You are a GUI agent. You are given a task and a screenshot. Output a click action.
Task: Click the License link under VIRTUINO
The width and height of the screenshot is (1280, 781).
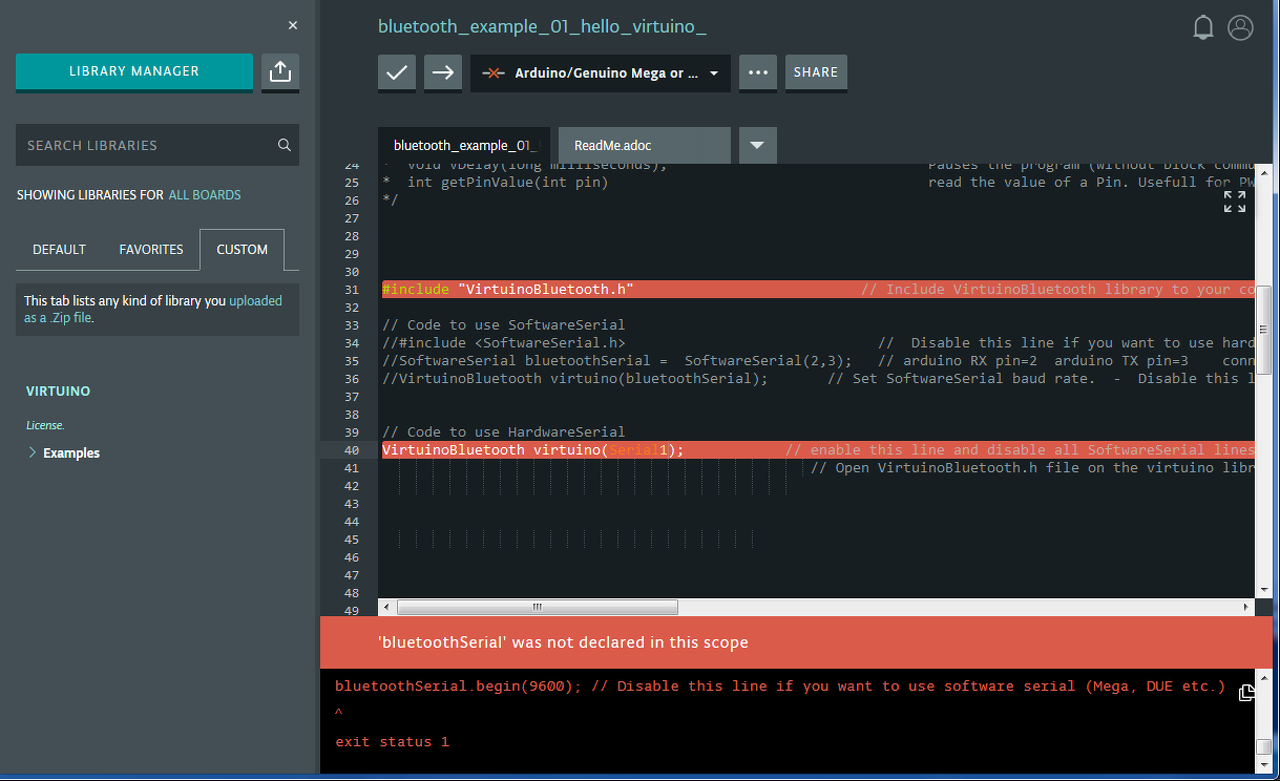[x=45, y=425]
